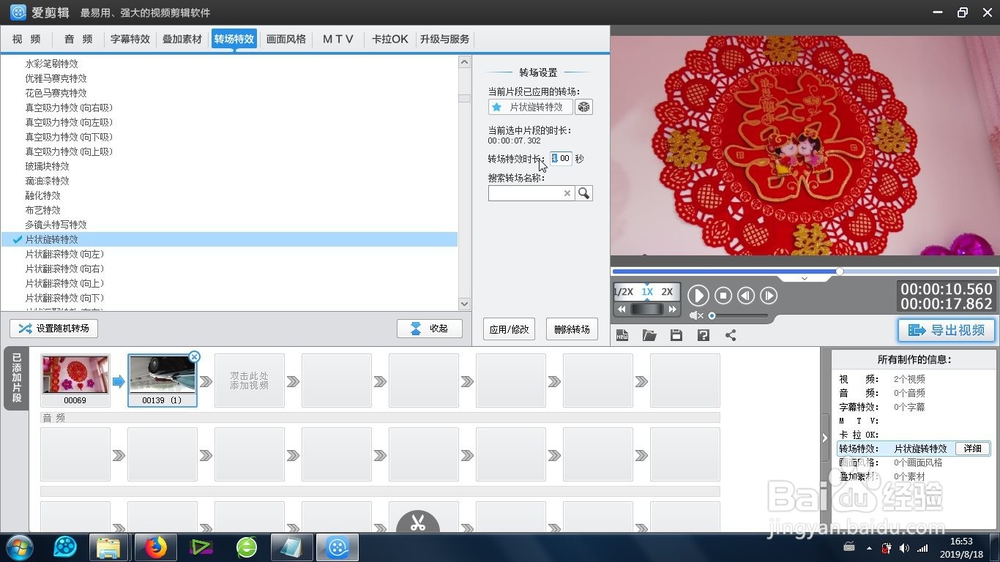The width and height of the screenshot is (1000, 562).
Task: Click the magnifier search icon
Action: (584, 193)
